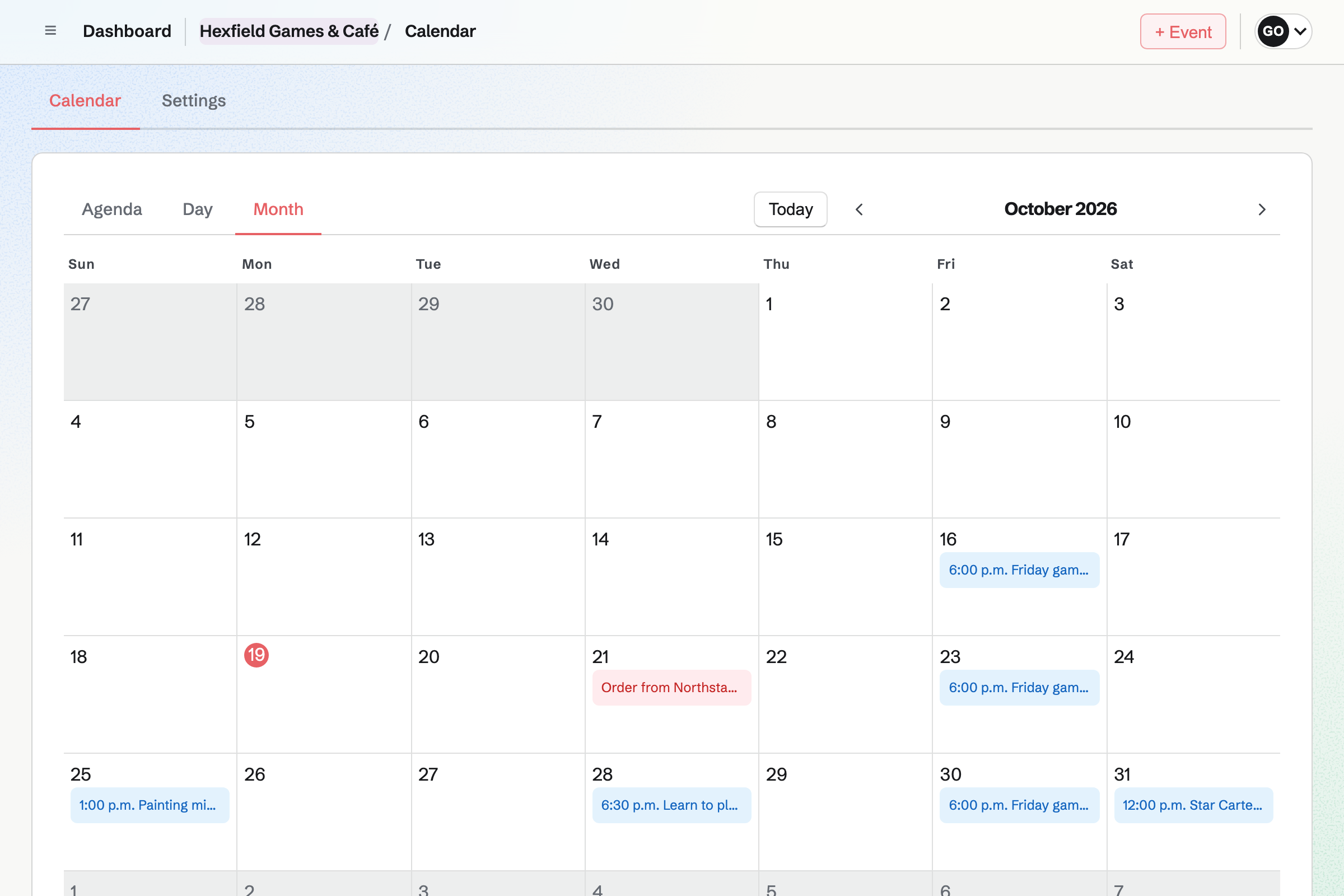
Task: Advance to next month with right chevron
Action: click(x=1262, y=209)
